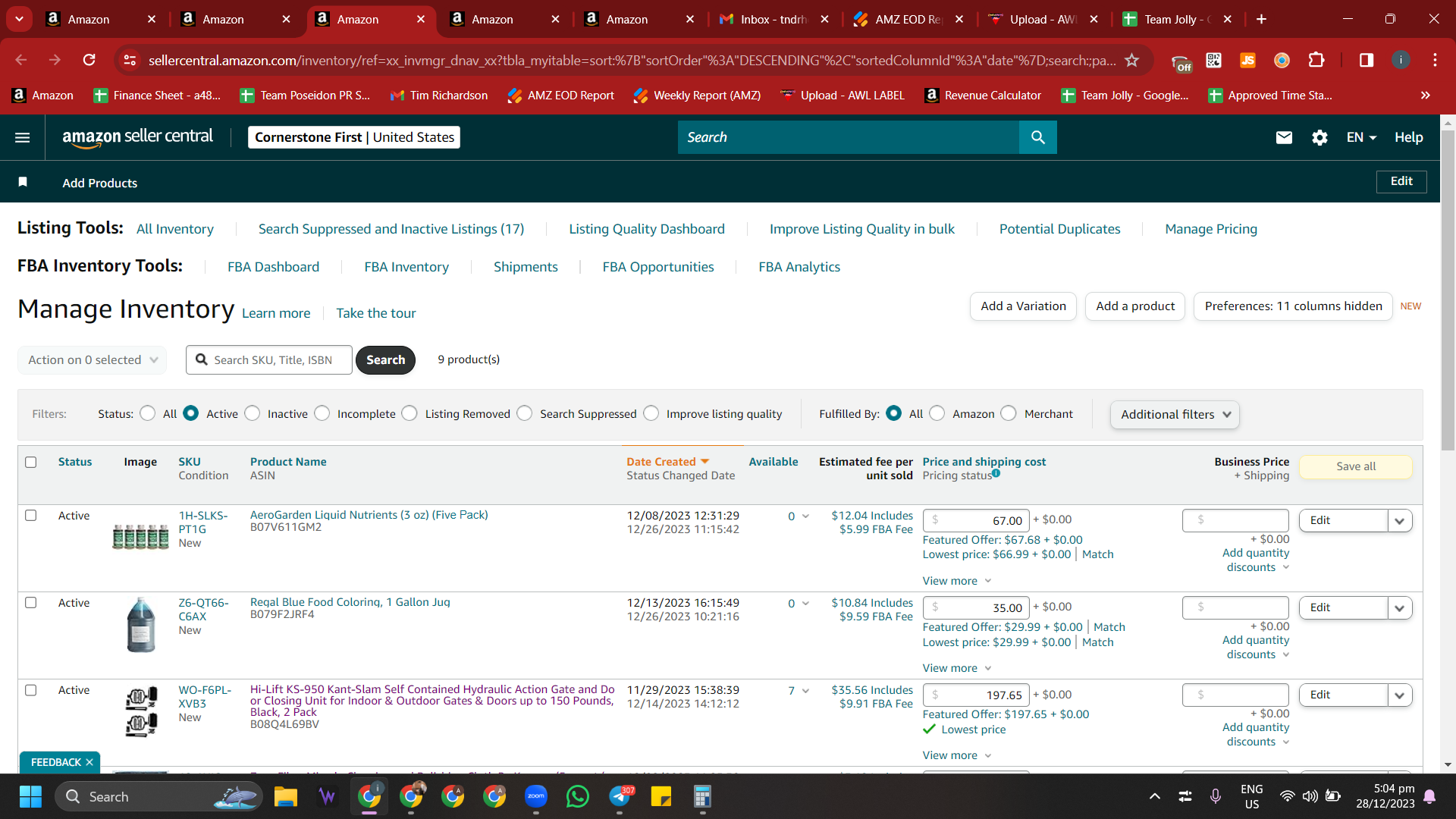The image size is (1456, 819).
Task: Click the Amazon Seller Central logo
Action: tap(137, 137)
